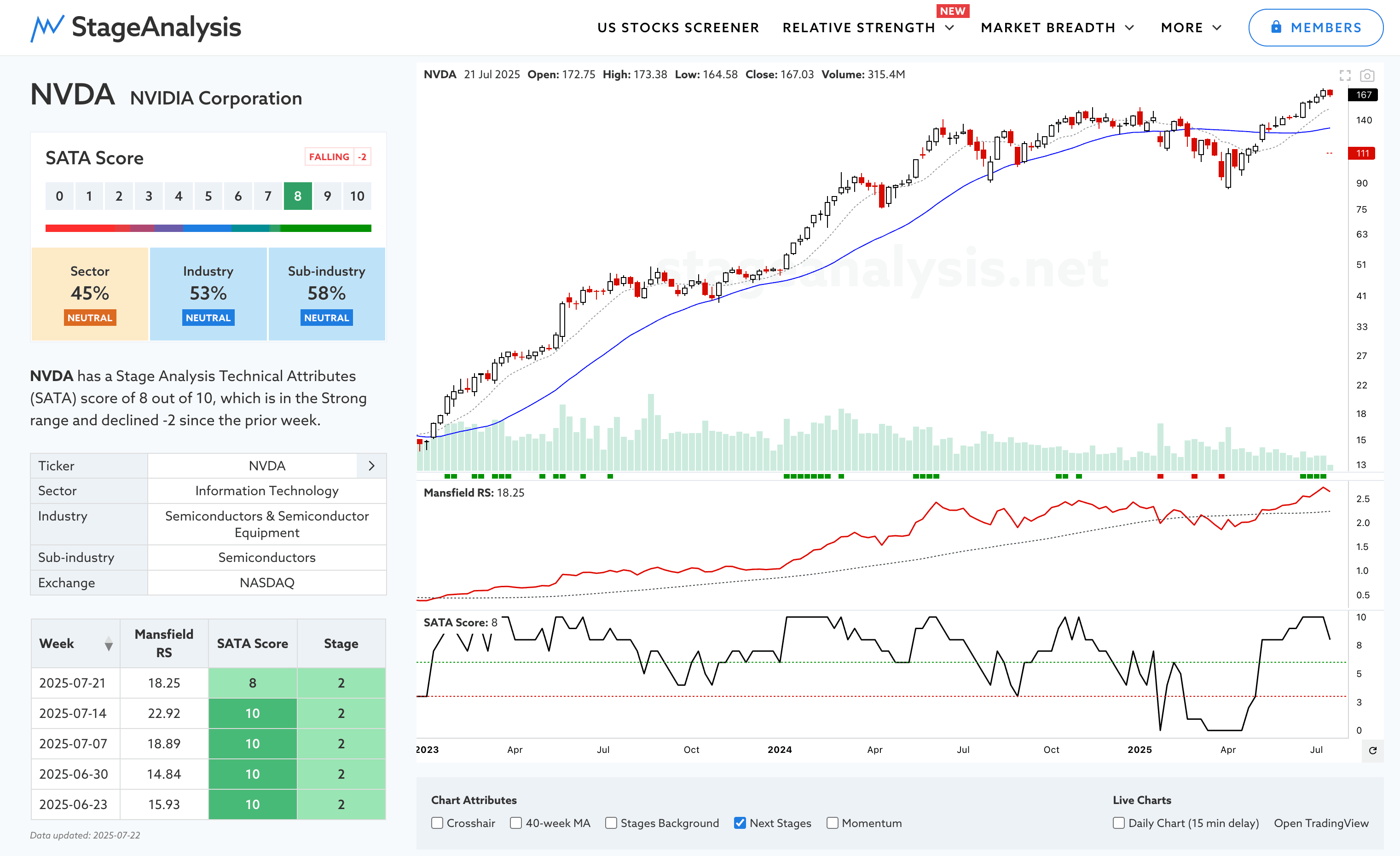Take chart snapshot with camera icon
1400x856 pixels.
point(1367,75)
